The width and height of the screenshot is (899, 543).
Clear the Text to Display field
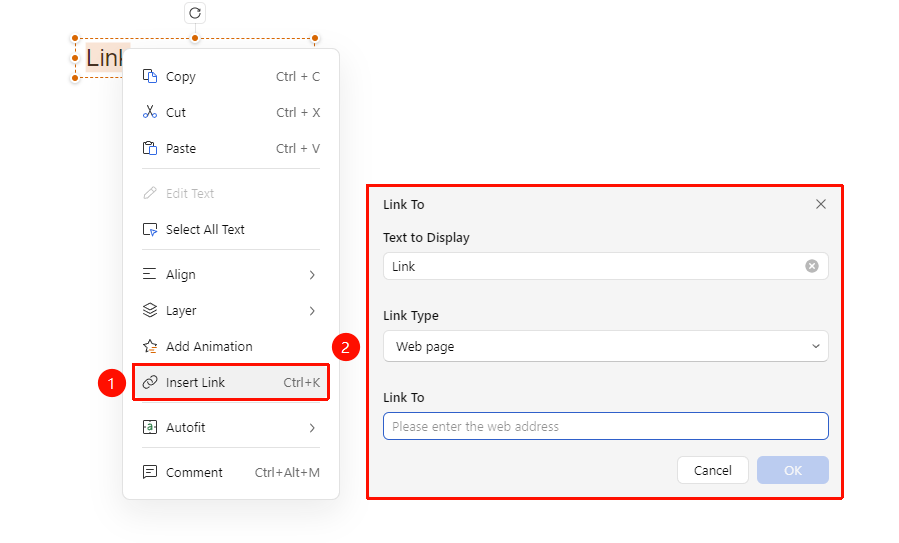click(812, 266)
